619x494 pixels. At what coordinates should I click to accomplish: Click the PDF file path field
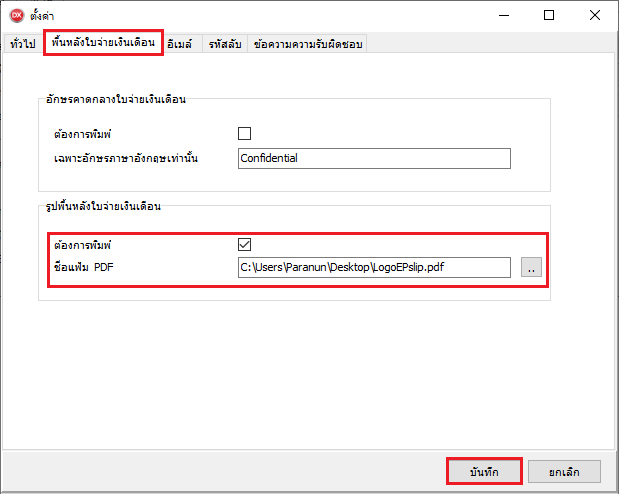[374, 267]
